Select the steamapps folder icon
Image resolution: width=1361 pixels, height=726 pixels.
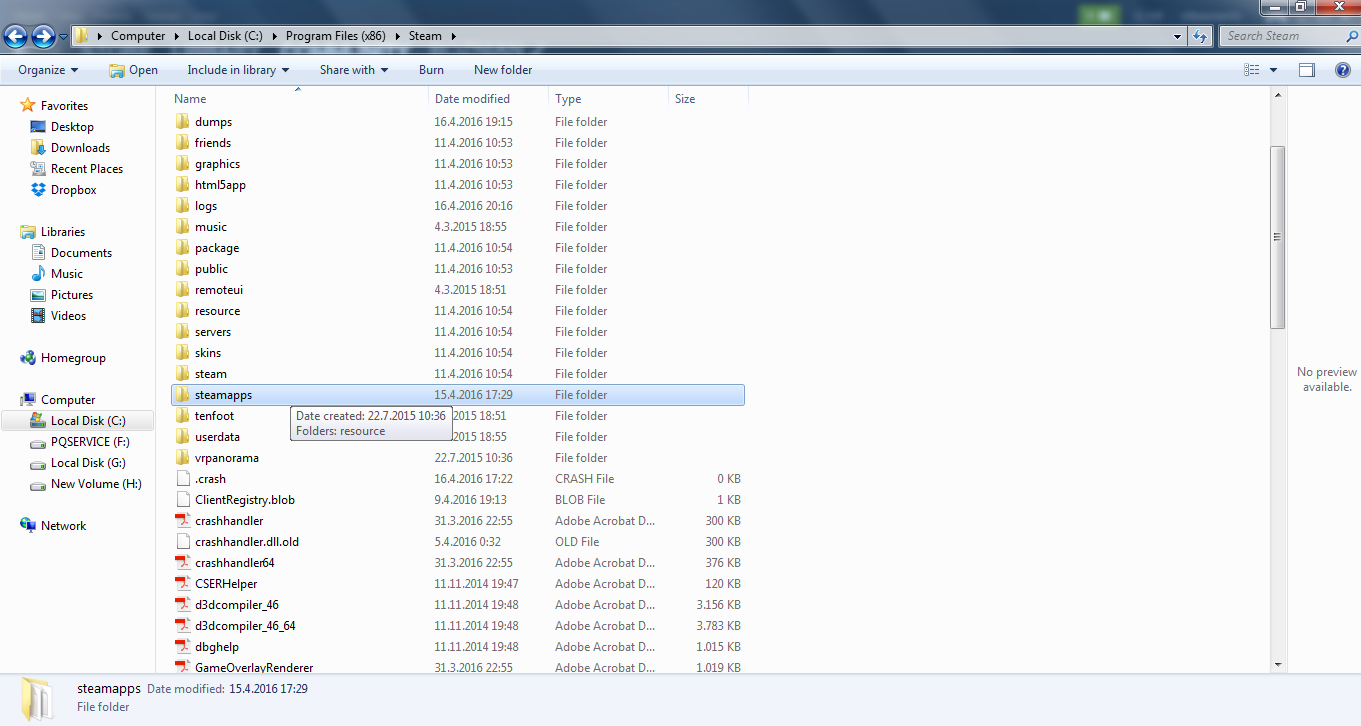pos(182,395)
